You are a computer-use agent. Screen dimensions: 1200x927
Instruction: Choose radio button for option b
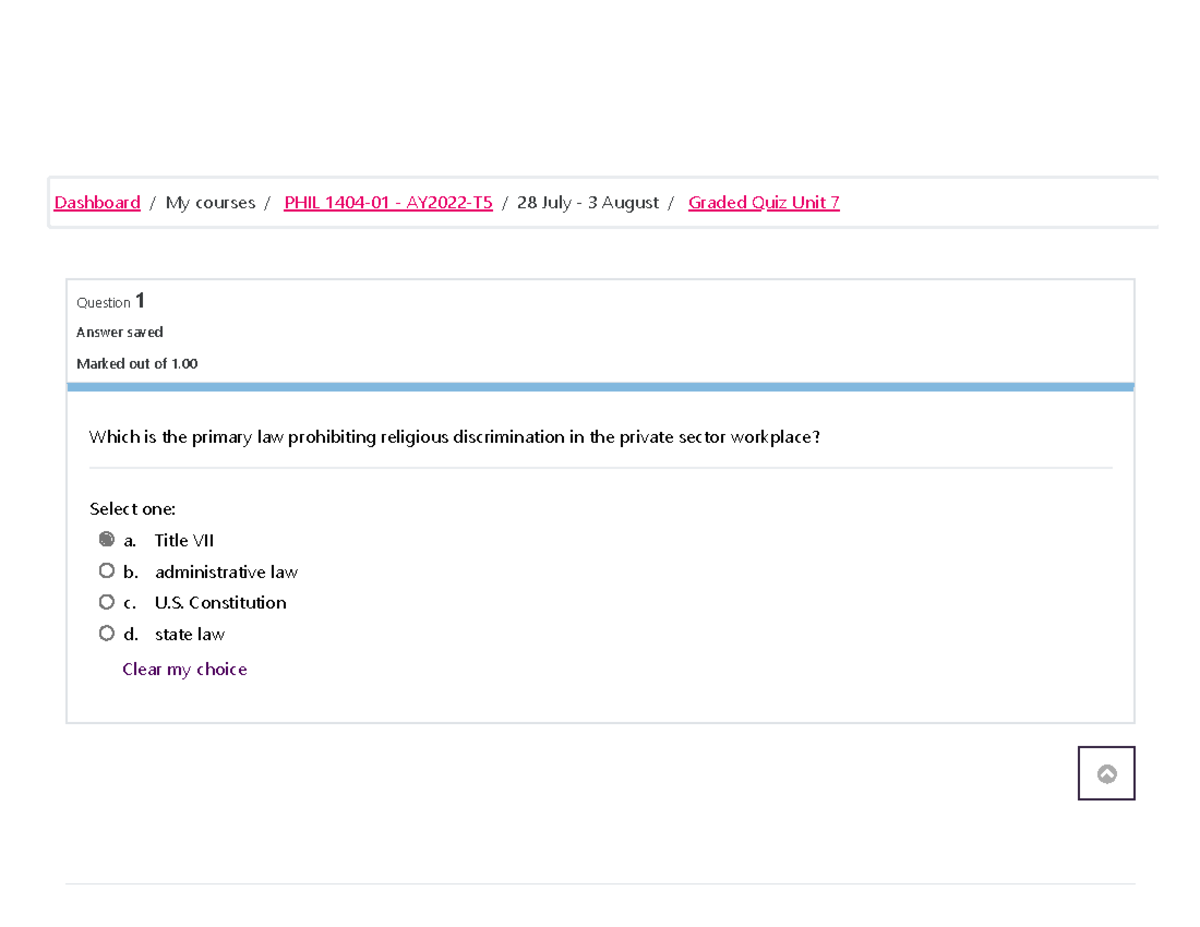coord(107,571)
